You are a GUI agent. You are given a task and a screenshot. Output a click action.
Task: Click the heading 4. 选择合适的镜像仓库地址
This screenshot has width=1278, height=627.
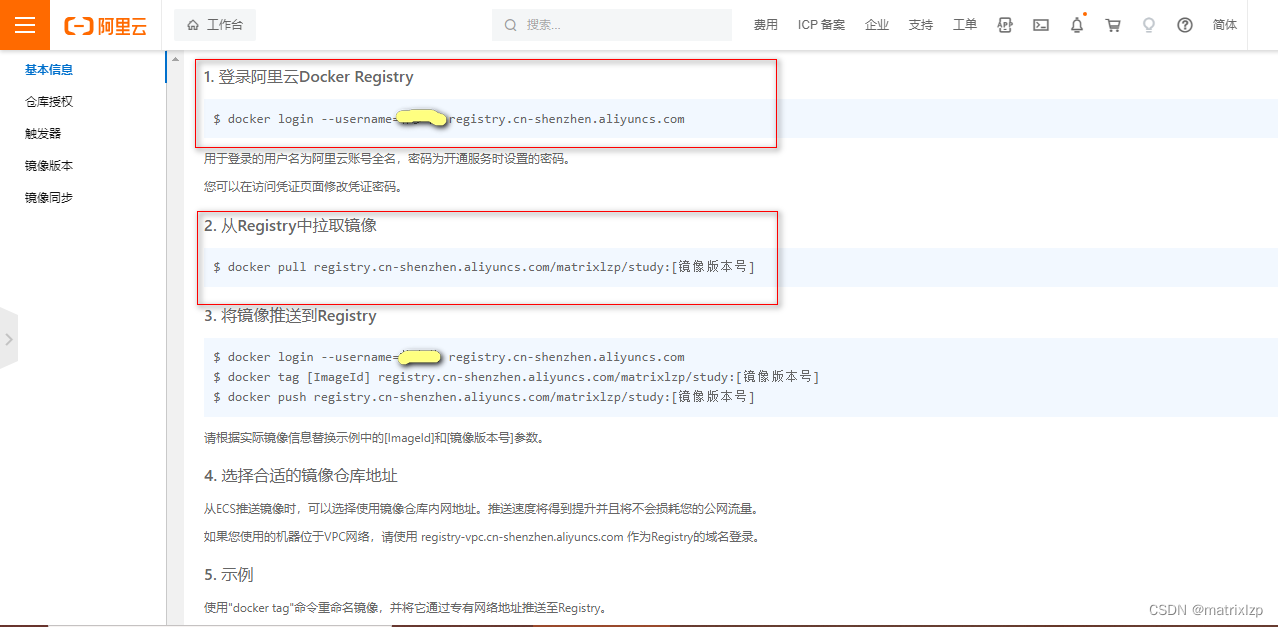pos(300,475)
